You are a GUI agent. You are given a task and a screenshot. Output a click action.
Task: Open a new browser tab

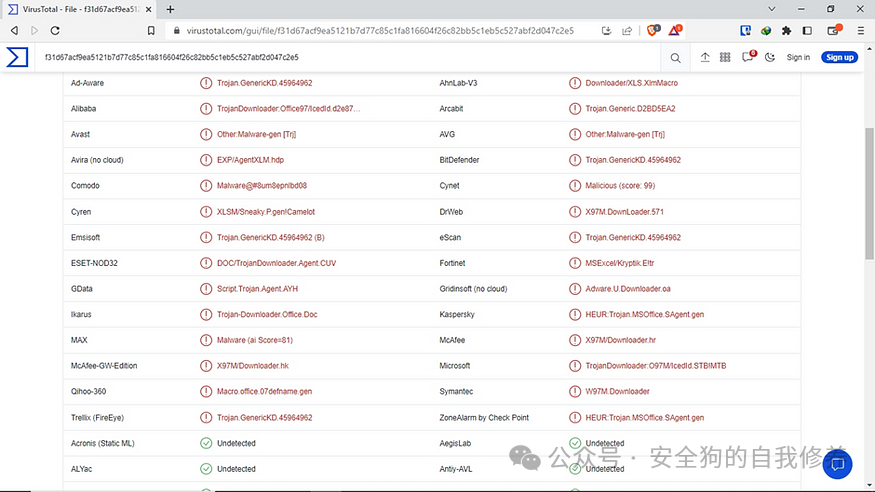(170, 9)
